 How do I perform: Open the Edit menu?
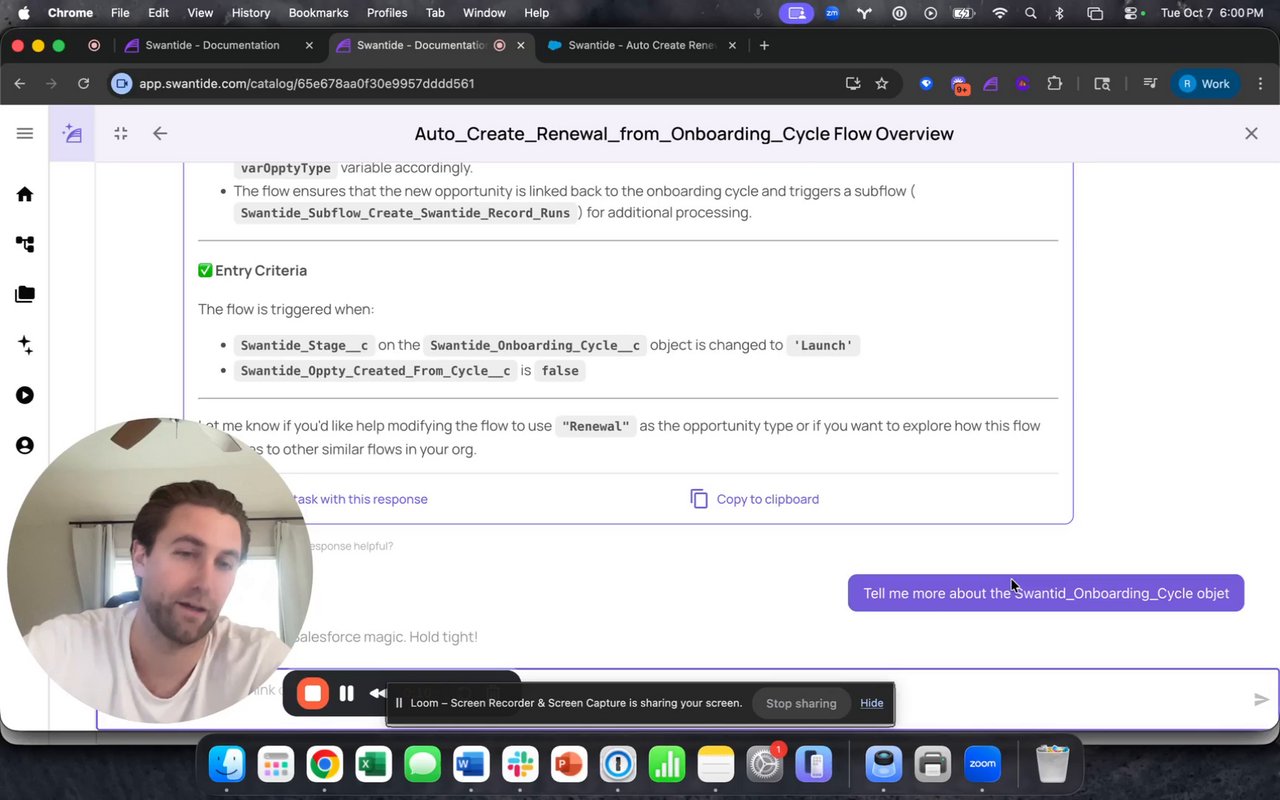(158, 13)
